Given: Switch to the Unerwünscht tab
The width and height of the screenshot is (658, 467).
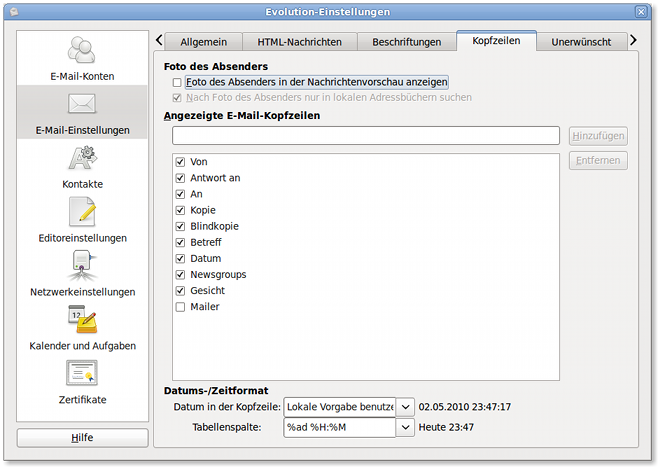Looking at the screenshot, I should coord(581,42).
